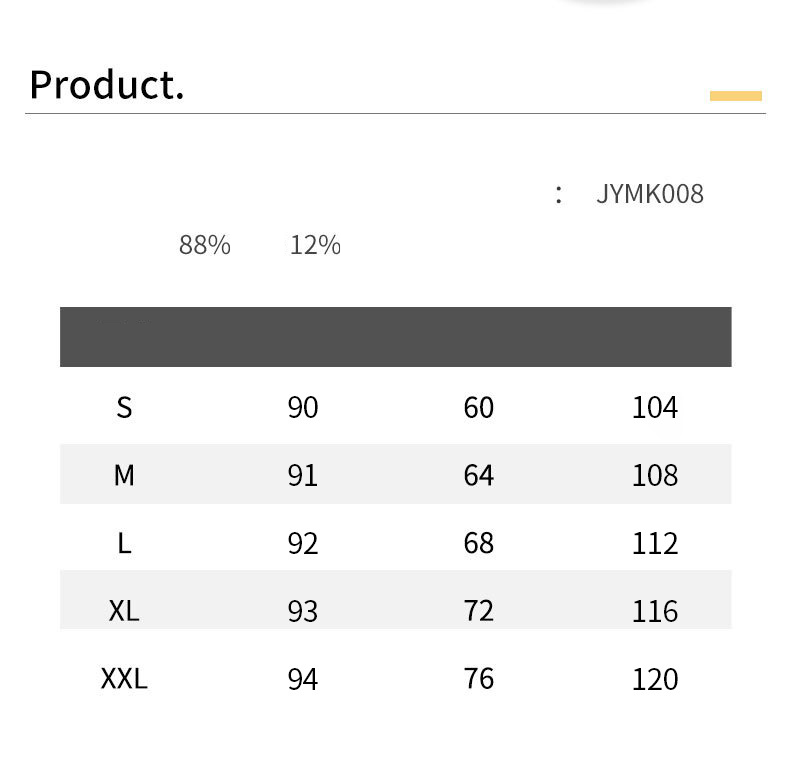Click the 92 value in row L
This screenshot has height=759, width=790.
click(x=302, y=543)
